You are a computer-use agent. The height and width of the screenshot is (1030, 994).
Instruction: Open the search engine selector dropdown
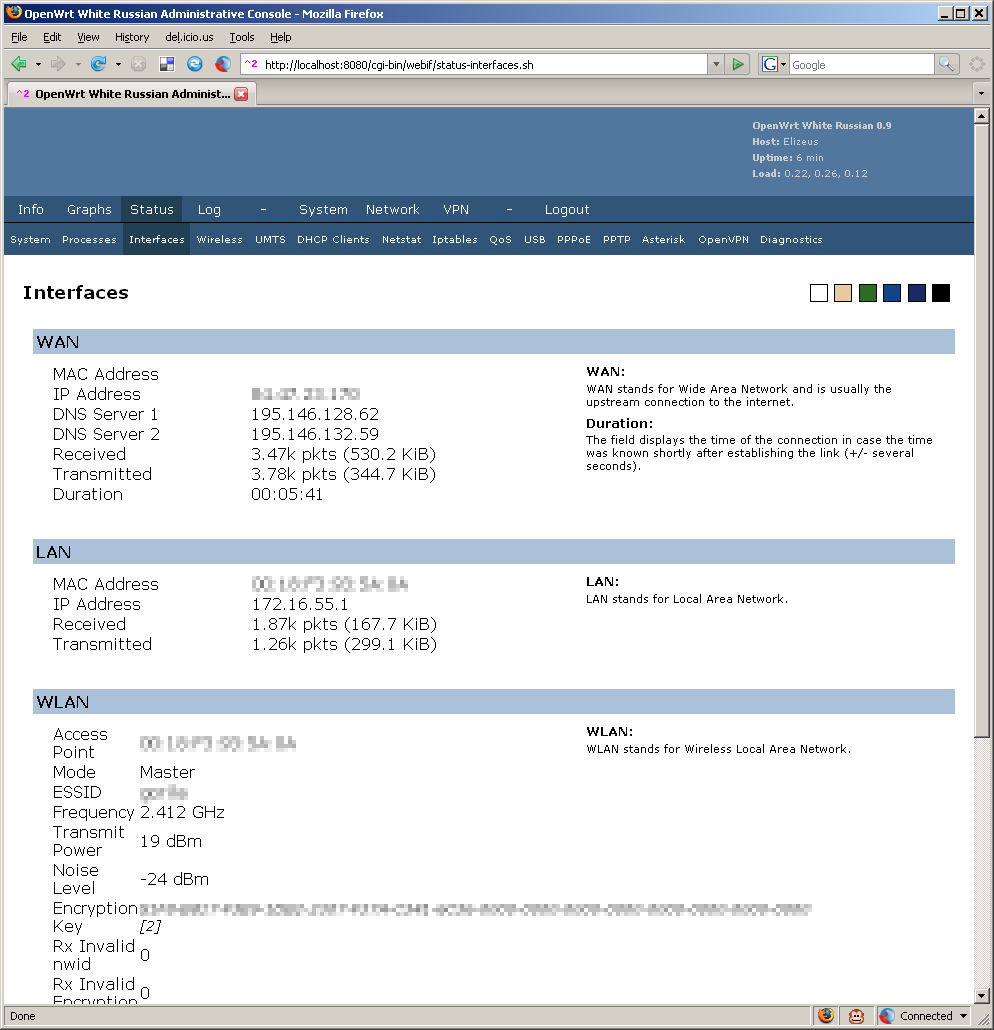(783, 64)
